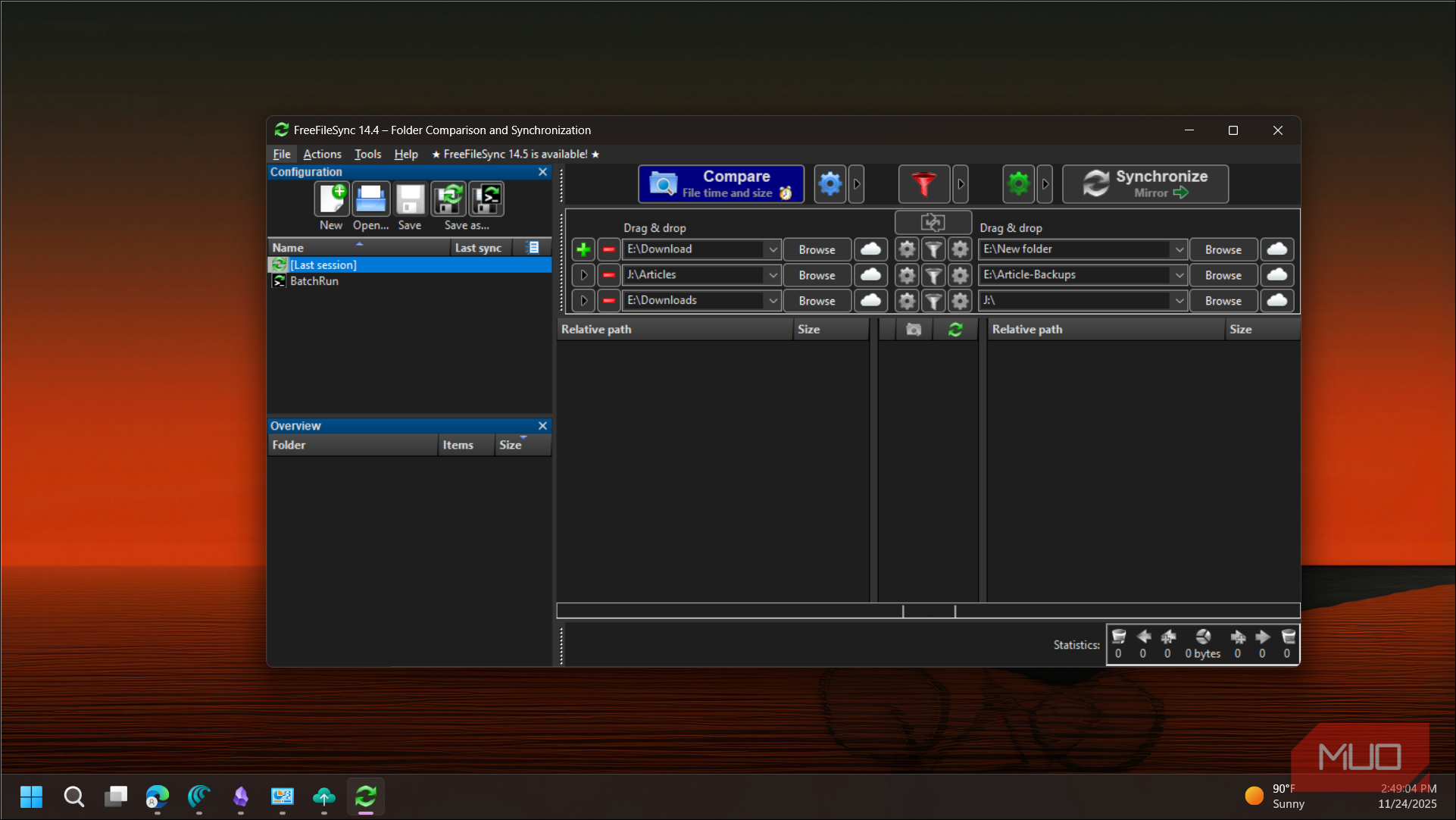
Task: Open the File menu
Action: click(x=282, y=154)
